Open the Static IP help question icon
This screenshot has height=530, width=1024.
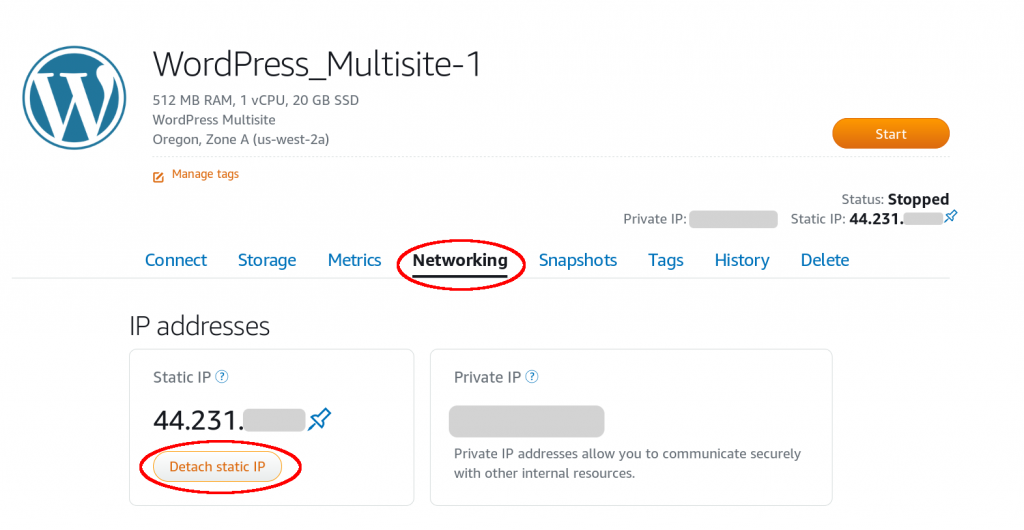point(222,377)
